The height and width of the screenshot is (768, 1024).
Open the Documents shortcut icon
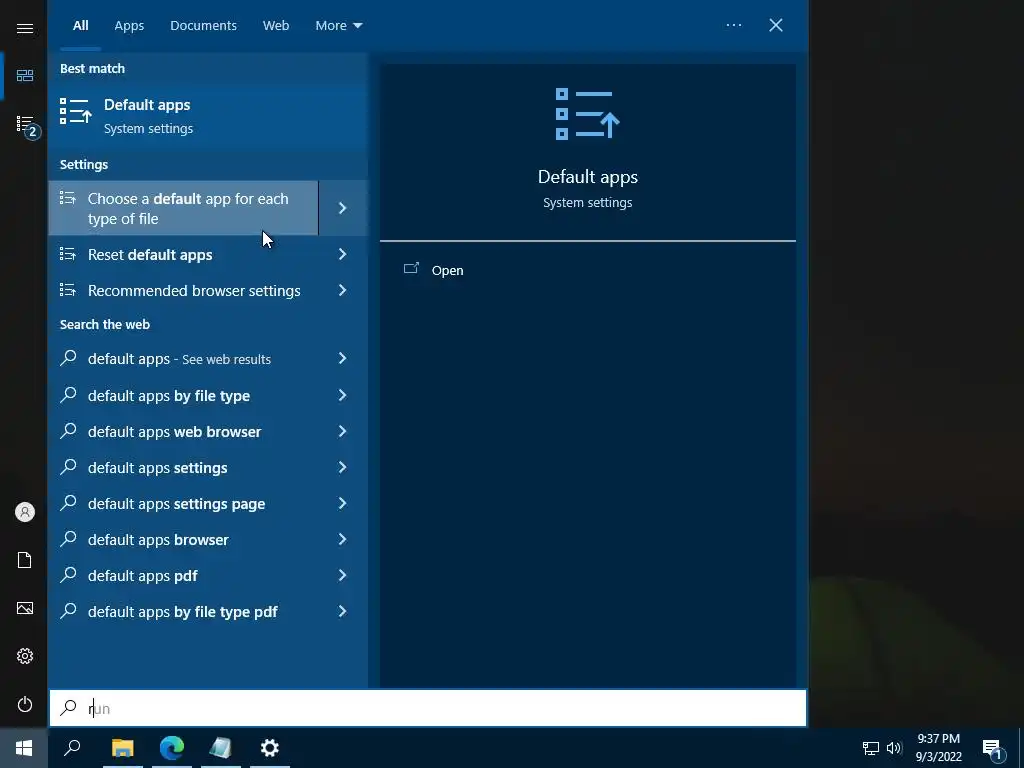[25, 560]
